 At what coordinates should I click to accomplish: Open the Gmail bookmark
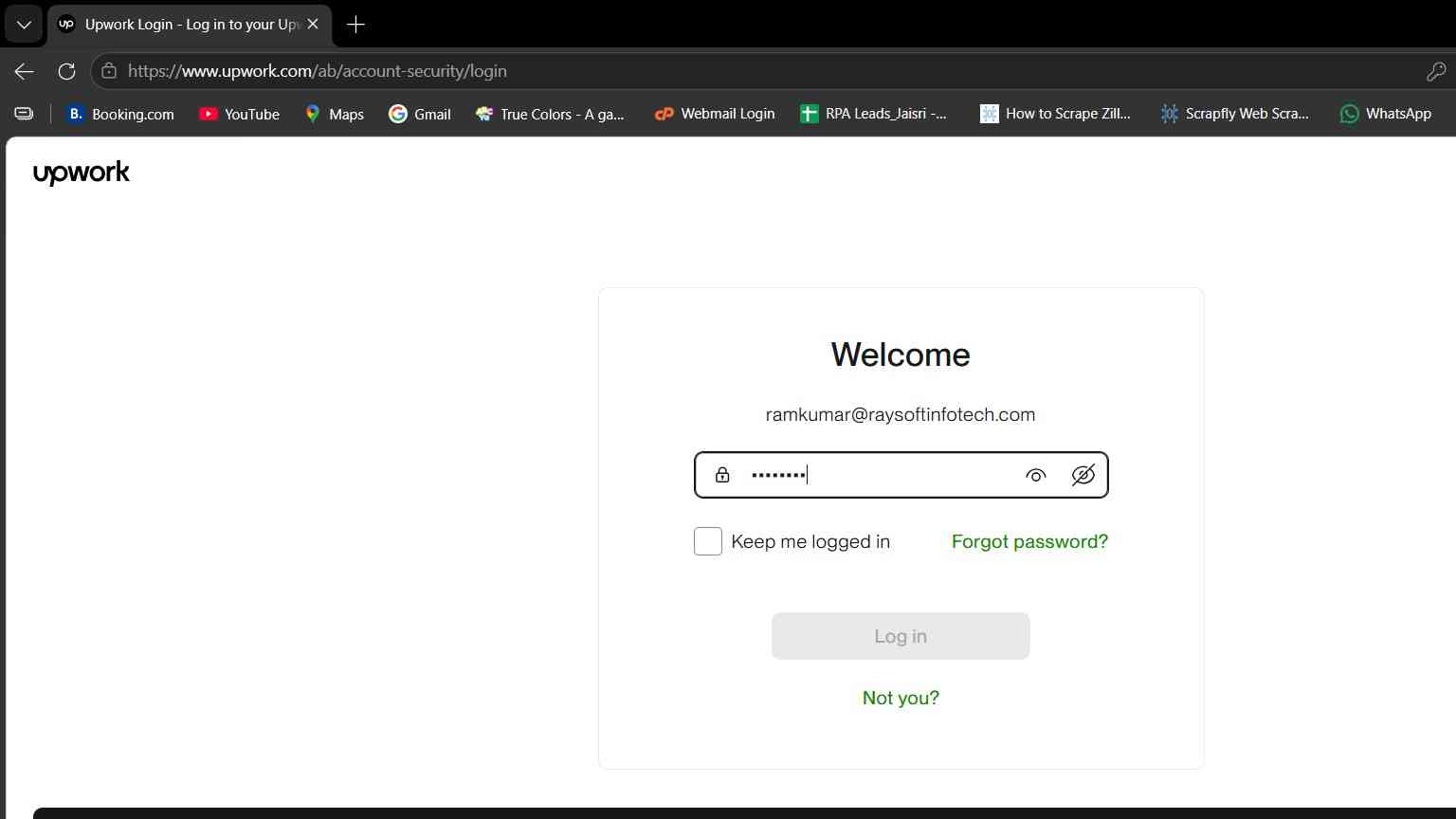tap(420, 114)
